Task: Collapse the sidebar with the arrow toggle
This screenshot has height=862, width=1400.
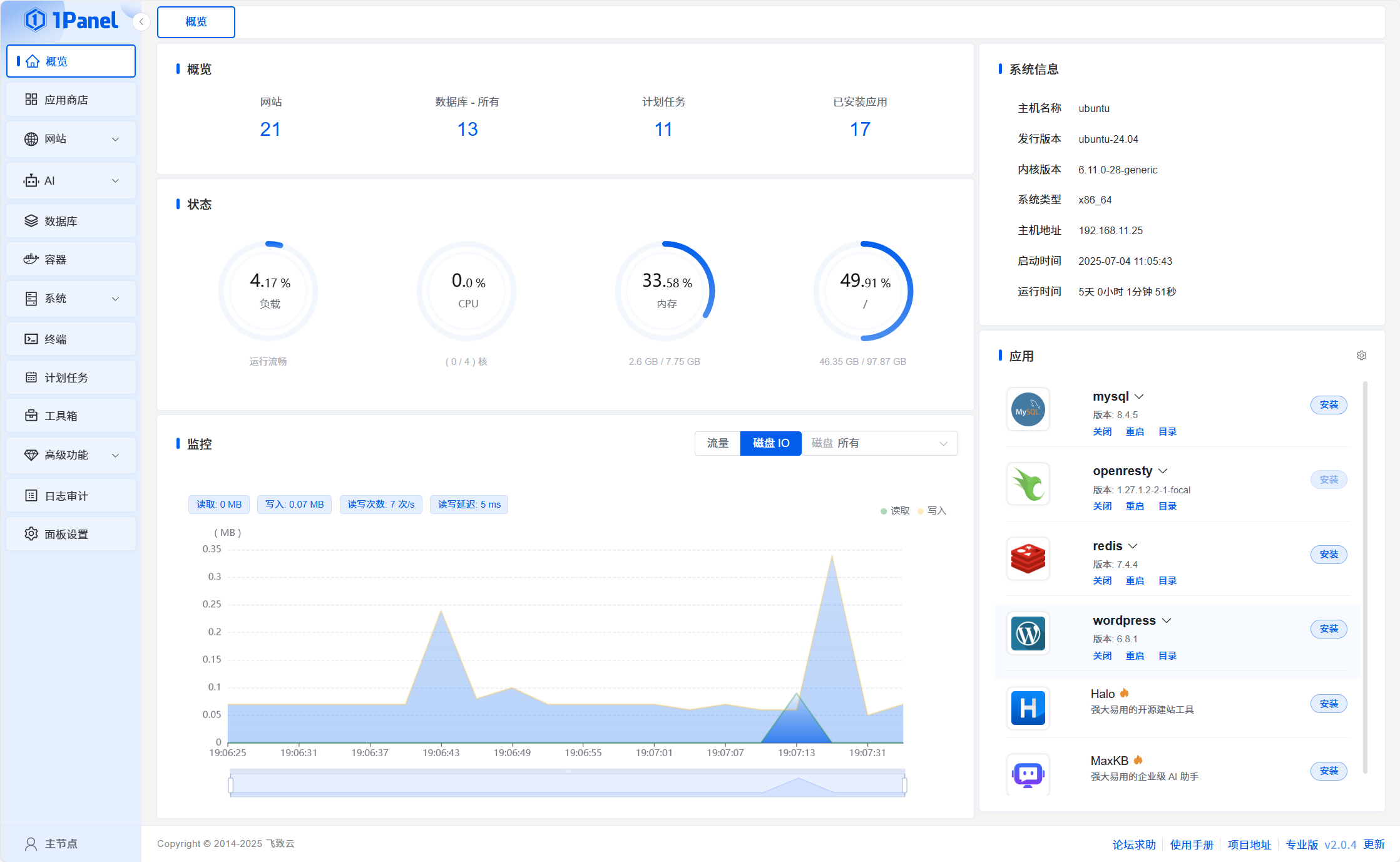Action: click(x=141, y=22)
